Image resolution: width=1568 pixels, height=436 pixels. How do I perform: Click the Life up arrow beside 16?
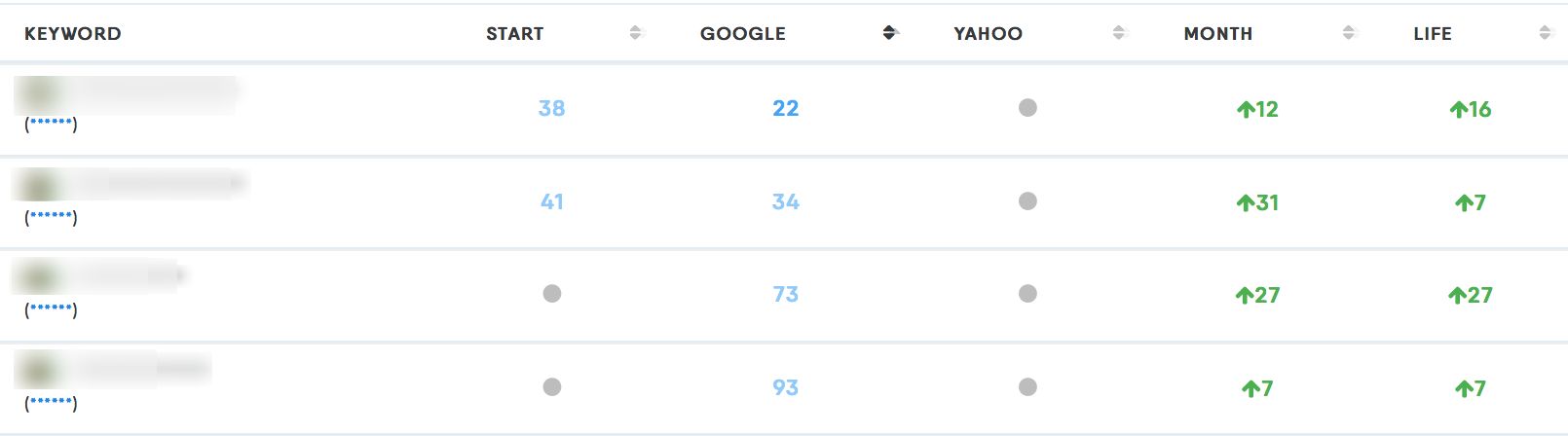[1458, 109]
